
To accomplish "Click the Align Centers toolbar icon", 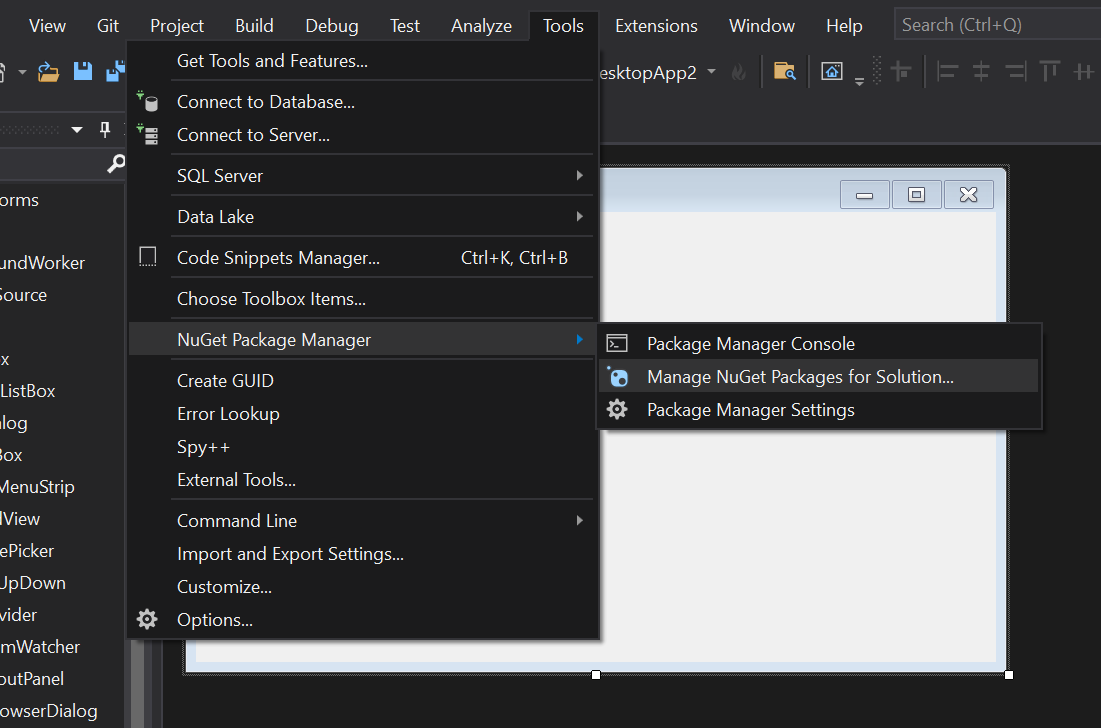I will 981,72.
